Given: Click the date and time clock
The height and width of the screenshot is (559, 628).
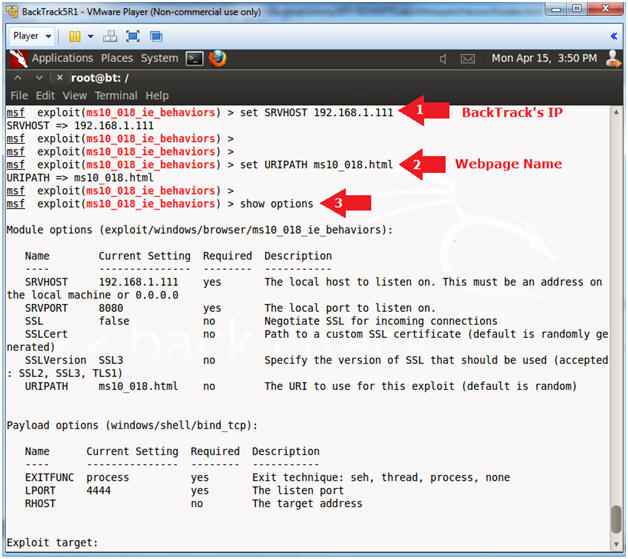Looking at the screenshot, I should pos(544,58).
